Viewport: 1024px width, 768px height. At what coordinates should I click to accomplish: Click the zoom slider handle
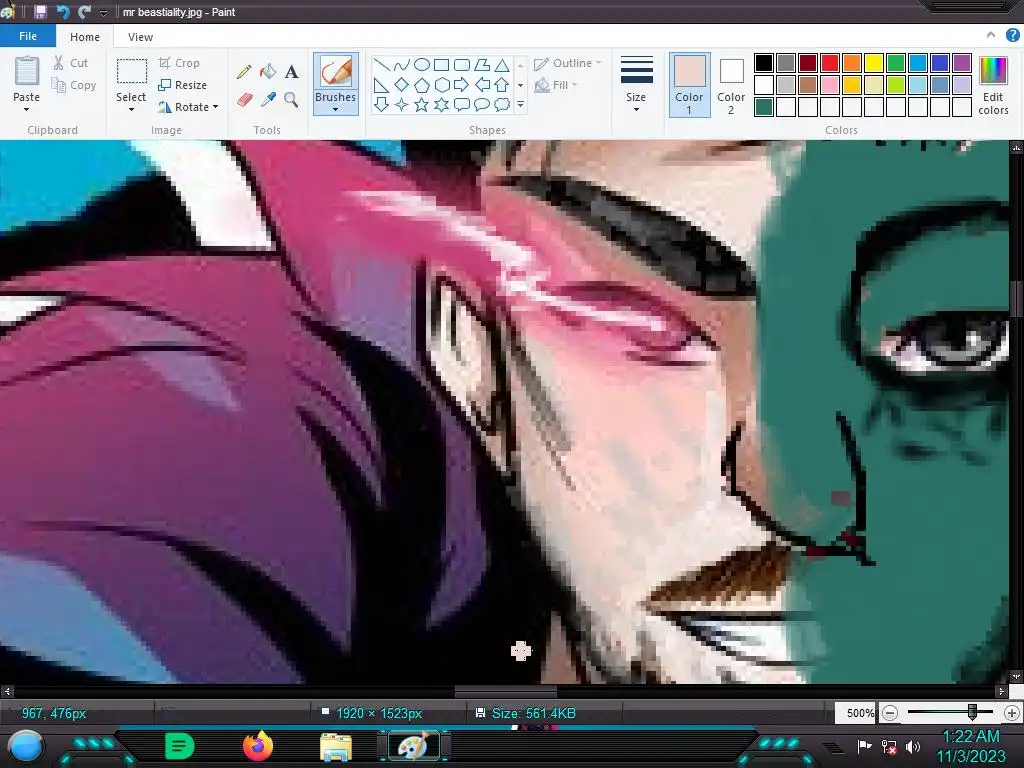(972, 712)
